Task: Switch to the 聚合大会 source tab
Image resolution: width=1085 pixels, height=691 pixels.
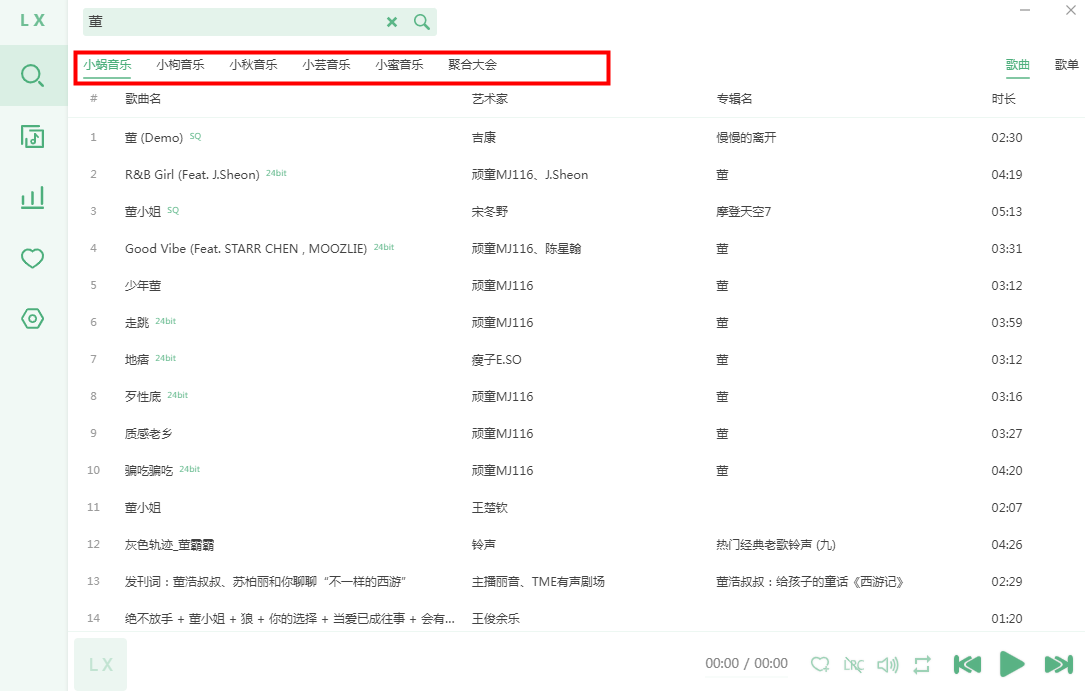Action: click(x=472, y=65)
